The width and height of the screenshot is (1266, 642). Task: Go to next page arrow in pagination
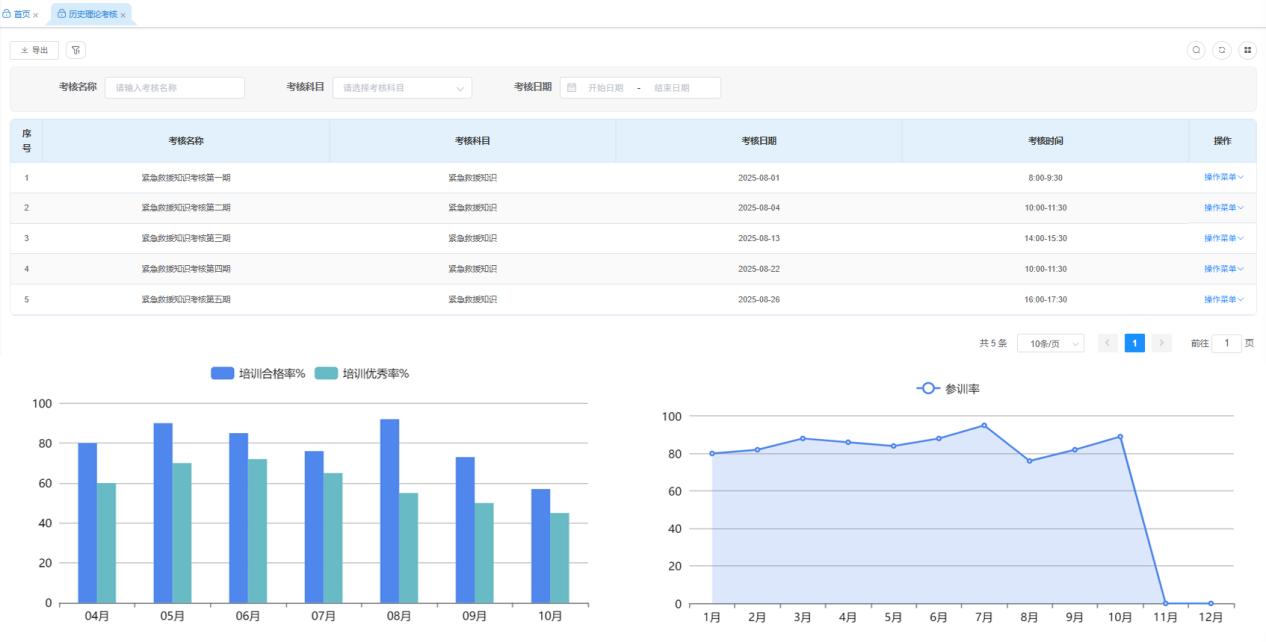click(x=1161, y=343)
